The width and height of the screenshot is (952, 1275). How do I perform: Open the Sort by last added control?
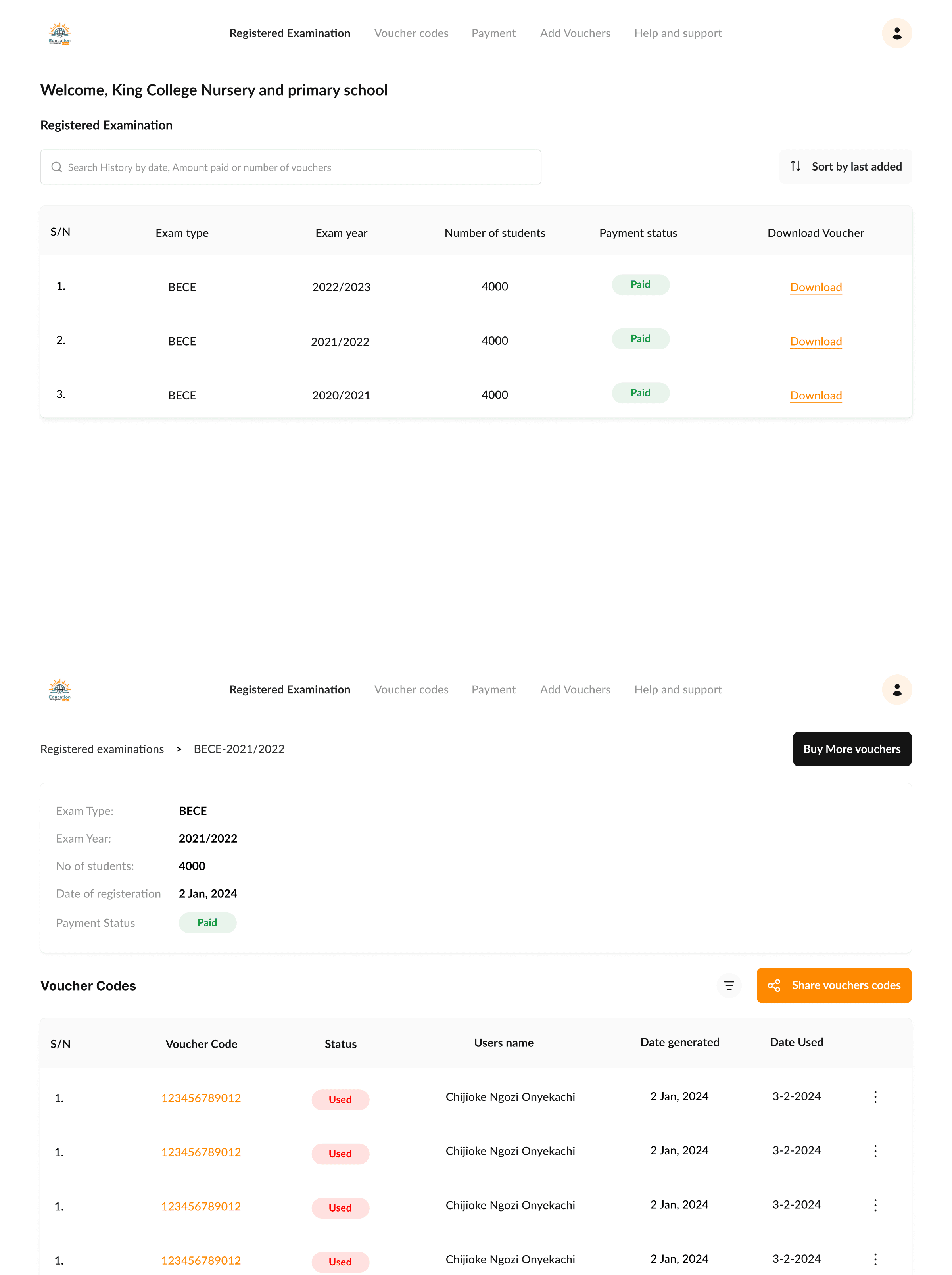tap(845, 167)
